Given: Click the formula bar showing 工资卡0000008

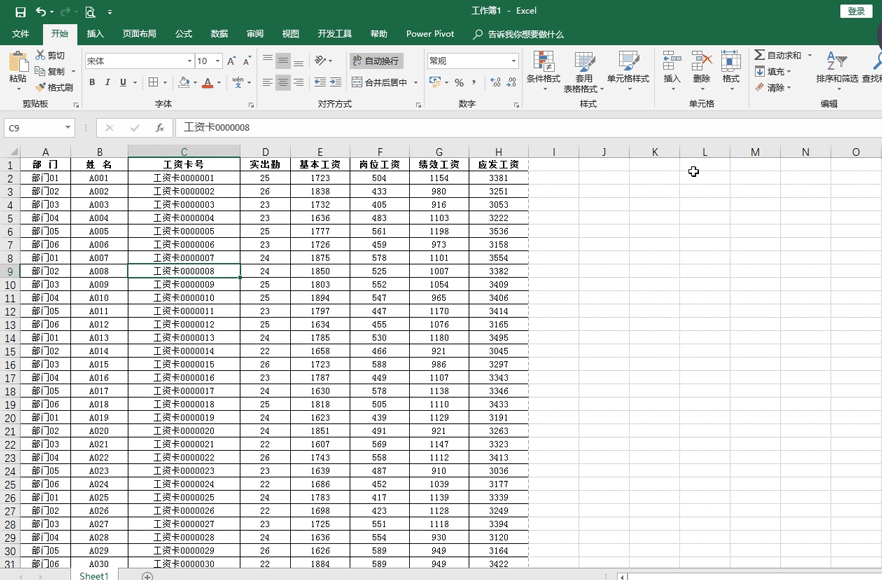Looking at the screenshot, I should [529, 128].
